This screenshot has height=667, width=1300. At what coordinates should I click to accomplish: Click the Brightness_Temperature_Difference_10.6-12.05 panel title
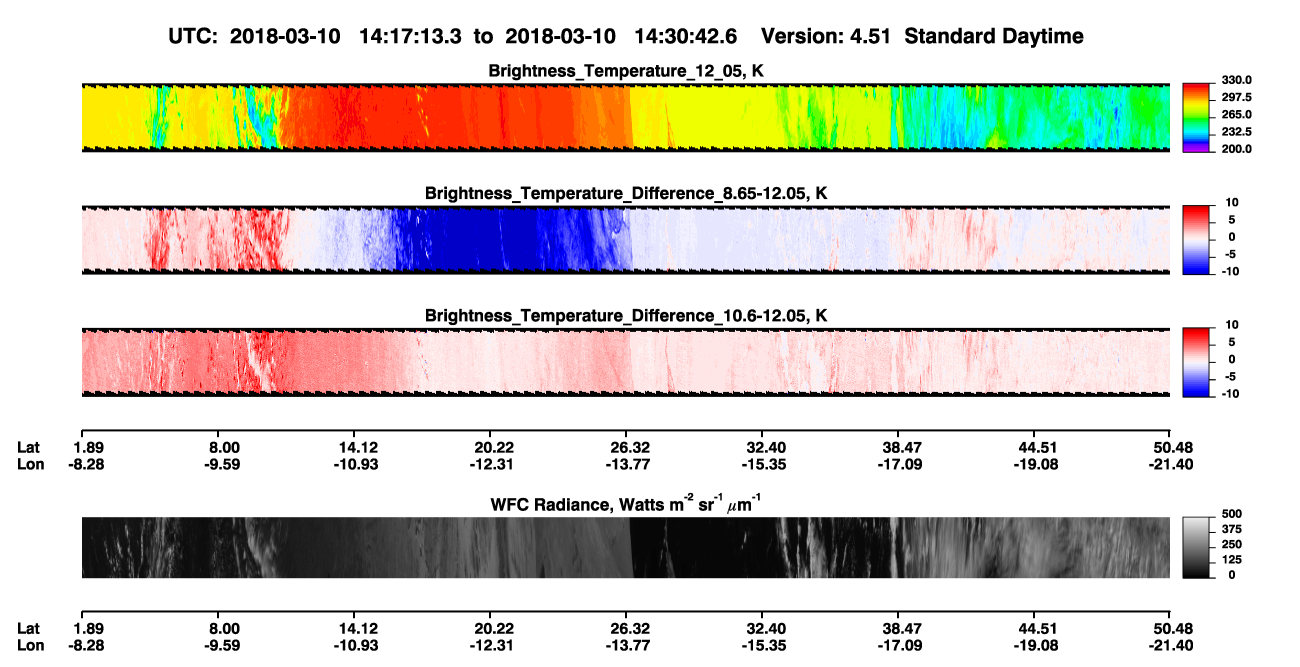tap(626, 316)
